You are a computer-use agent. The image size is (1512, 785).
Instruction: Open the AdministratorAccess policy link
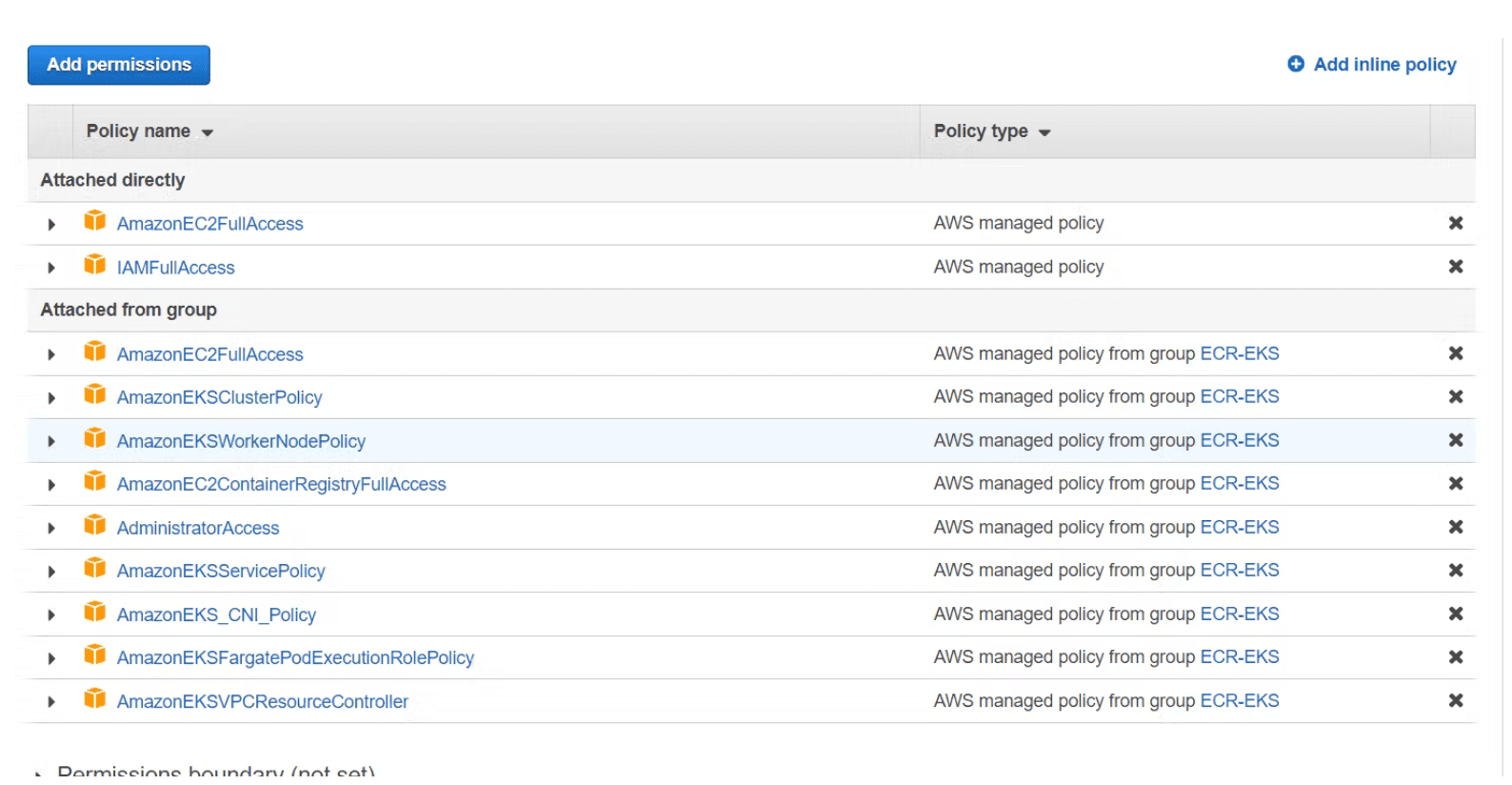pyautogui.click(x=198, y=528)
